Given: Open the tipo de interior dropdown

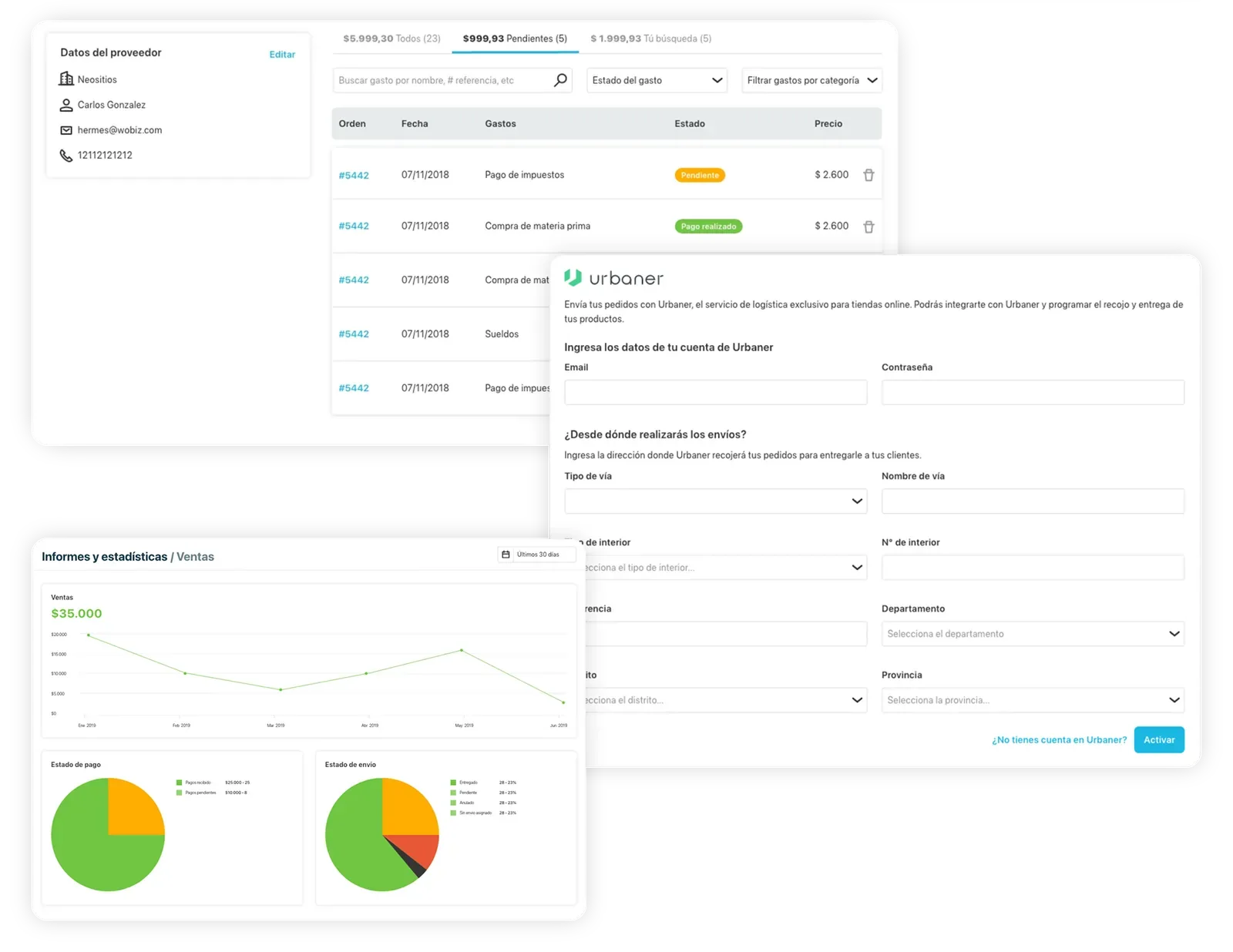Looking at the screenshot, I should click(726, 568).
